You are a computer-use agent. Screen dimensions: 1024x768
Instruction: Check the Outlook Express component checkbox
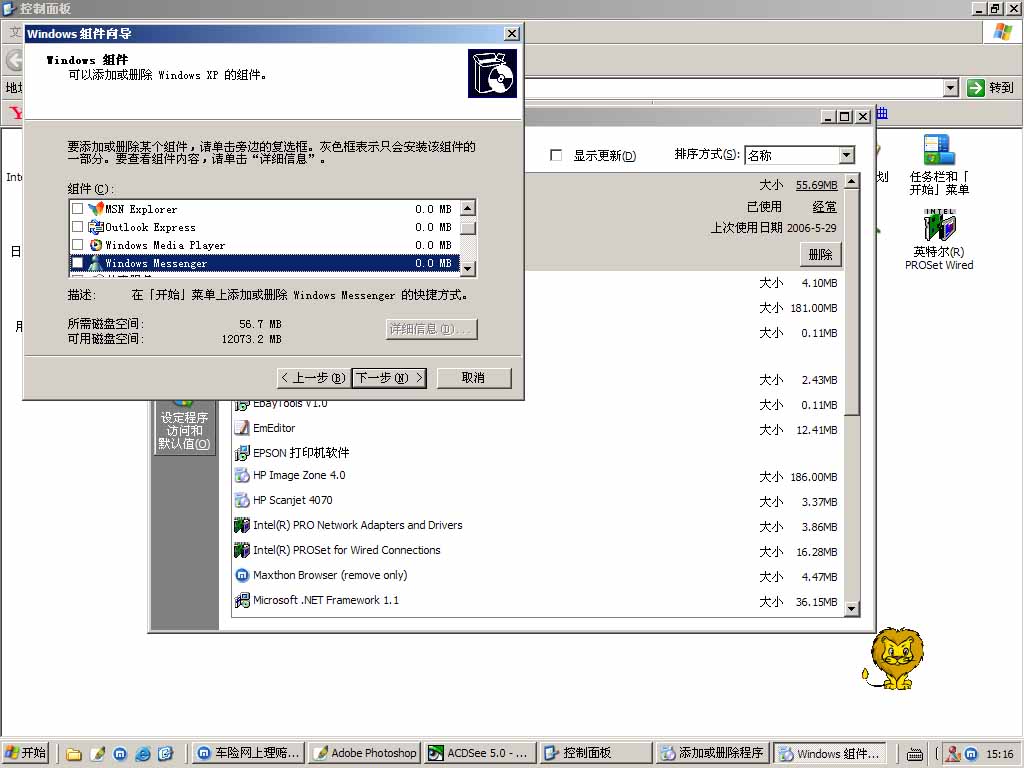point(77,227)
